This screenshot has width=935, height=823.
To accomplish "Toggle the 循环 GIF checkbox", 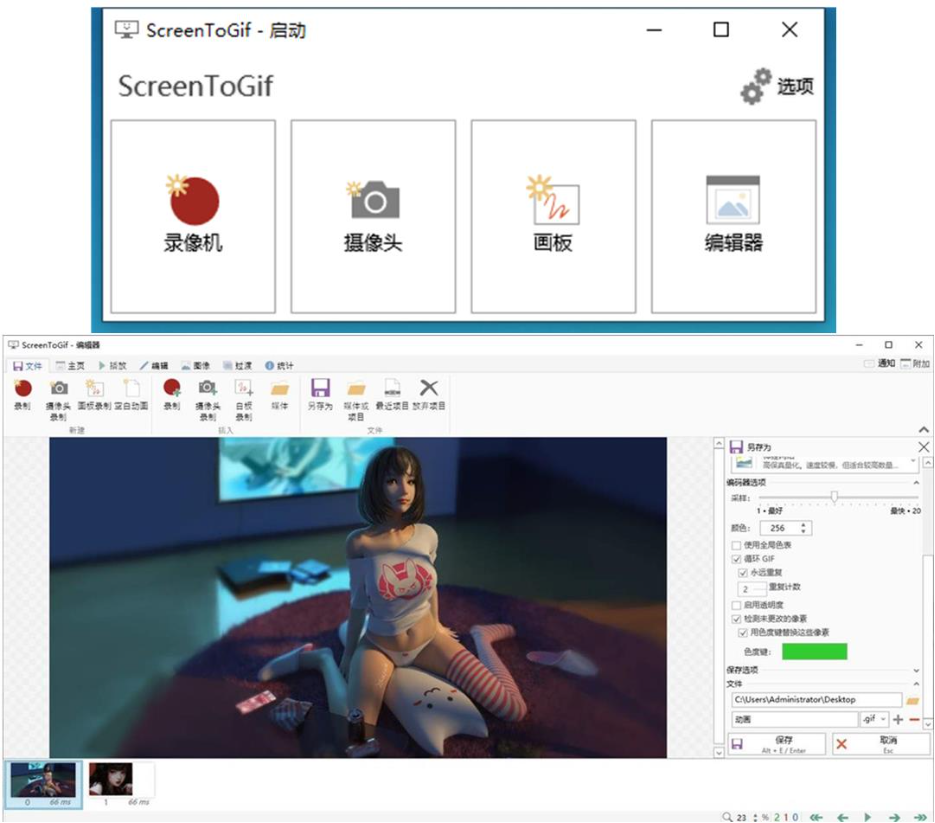I will click(x=737, y=559).
